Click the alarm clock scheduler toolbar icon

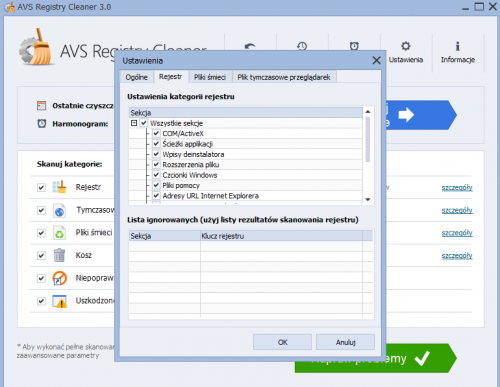click(354, 46)
